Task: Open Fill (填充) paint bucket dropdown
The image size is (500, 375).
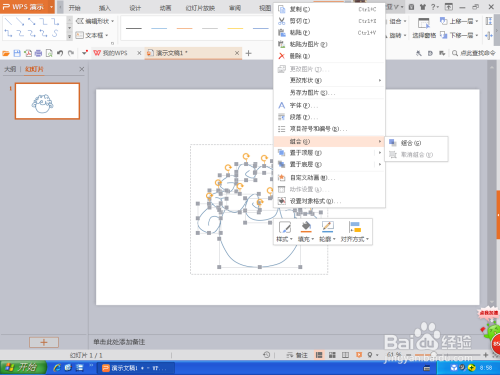Action: click(306, 232)
